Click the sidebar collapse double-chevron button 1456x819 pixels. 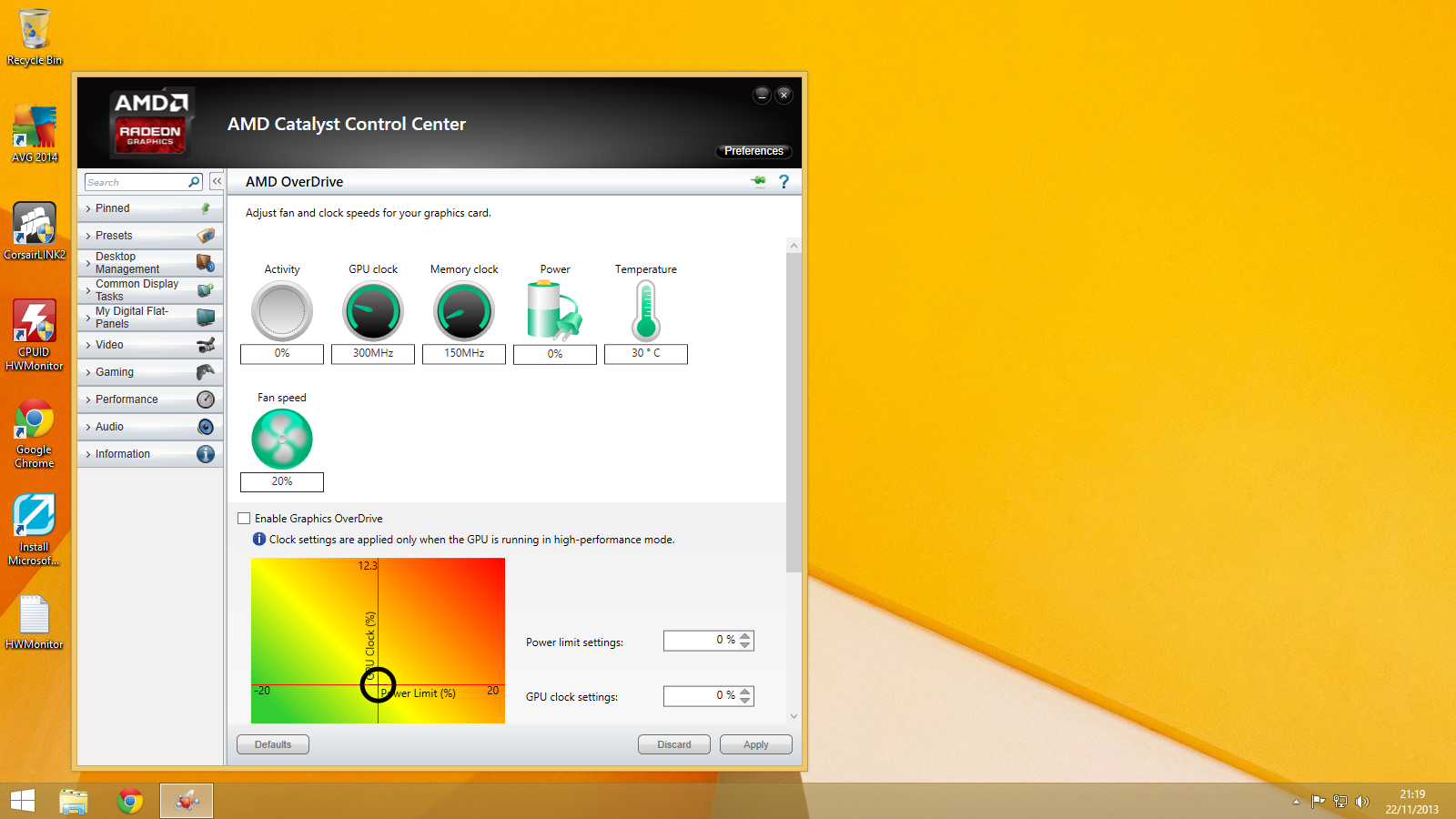coord(217,181)
